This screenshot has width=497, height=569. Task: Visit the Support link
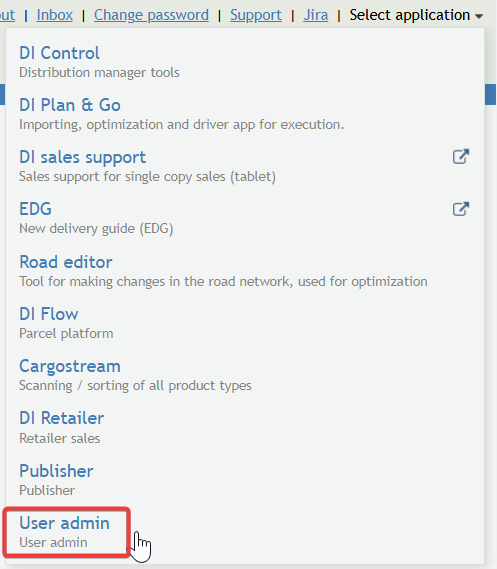coord(256,15)
